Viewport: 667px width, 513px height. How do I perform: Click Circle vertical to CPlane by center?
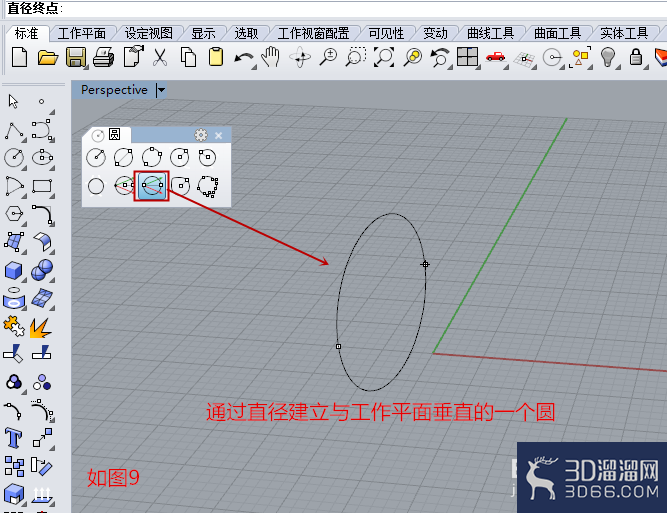pyautogui.click(x=124, y=186)
